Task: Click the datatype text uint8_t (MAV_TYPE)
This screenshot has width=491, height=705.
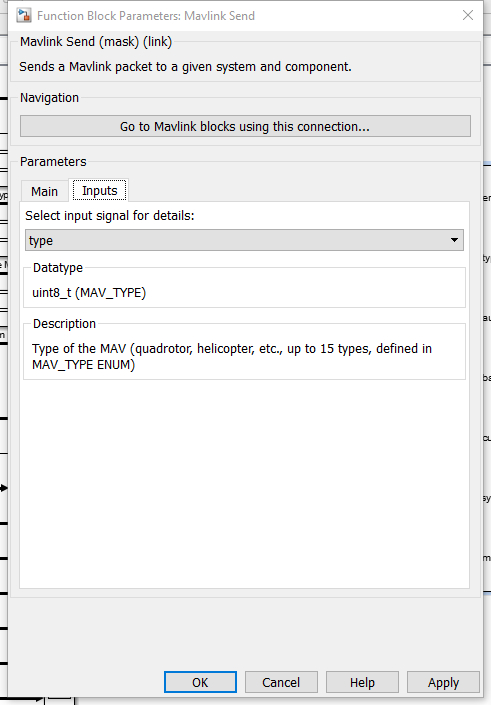Action: (x=89, y=293)
